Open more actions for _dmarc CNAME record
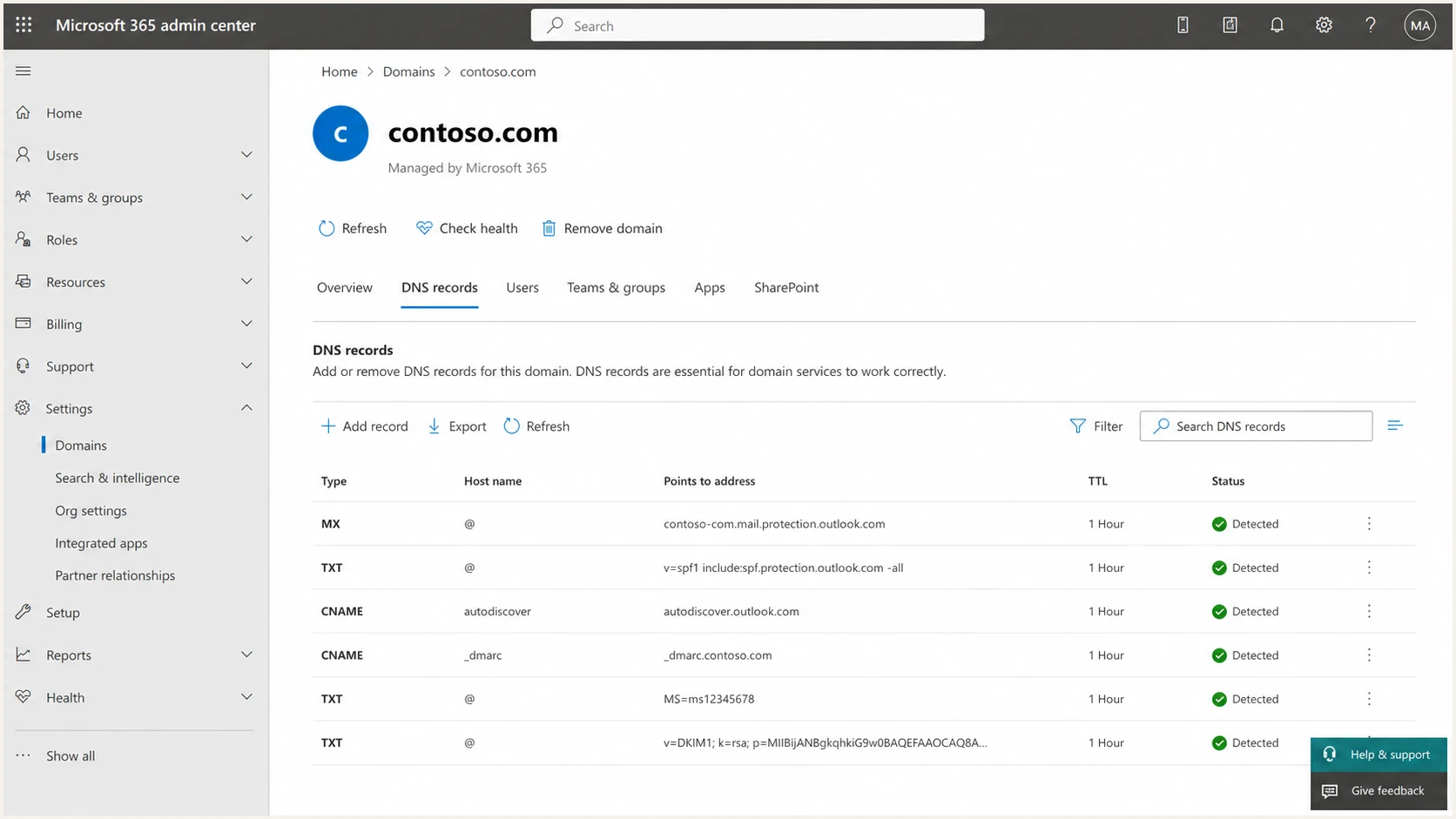Viewport: 1456px width, 819px height. tap(1369, 655)
